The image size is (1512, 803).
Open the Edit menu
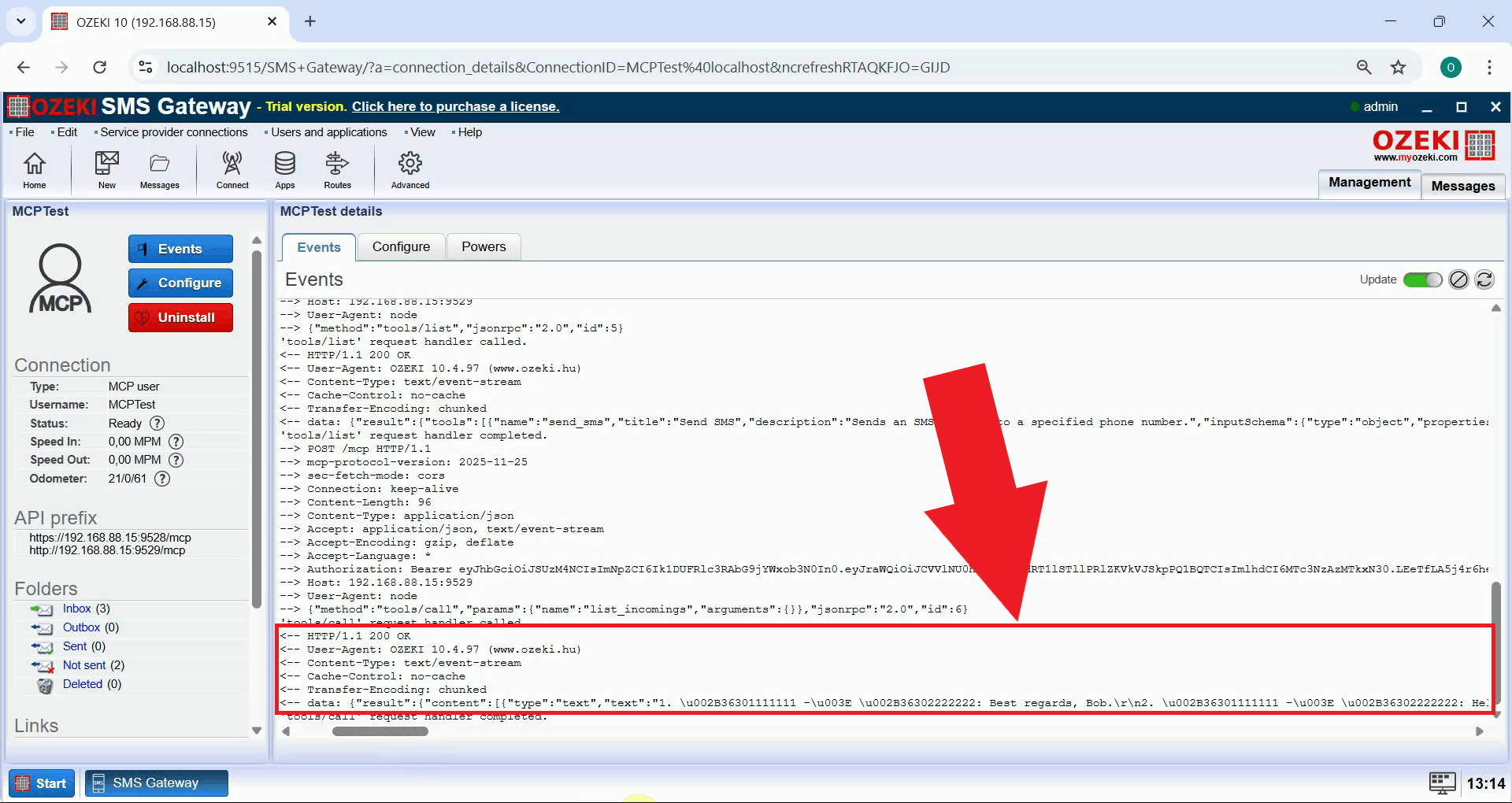[x=67, y=132]
